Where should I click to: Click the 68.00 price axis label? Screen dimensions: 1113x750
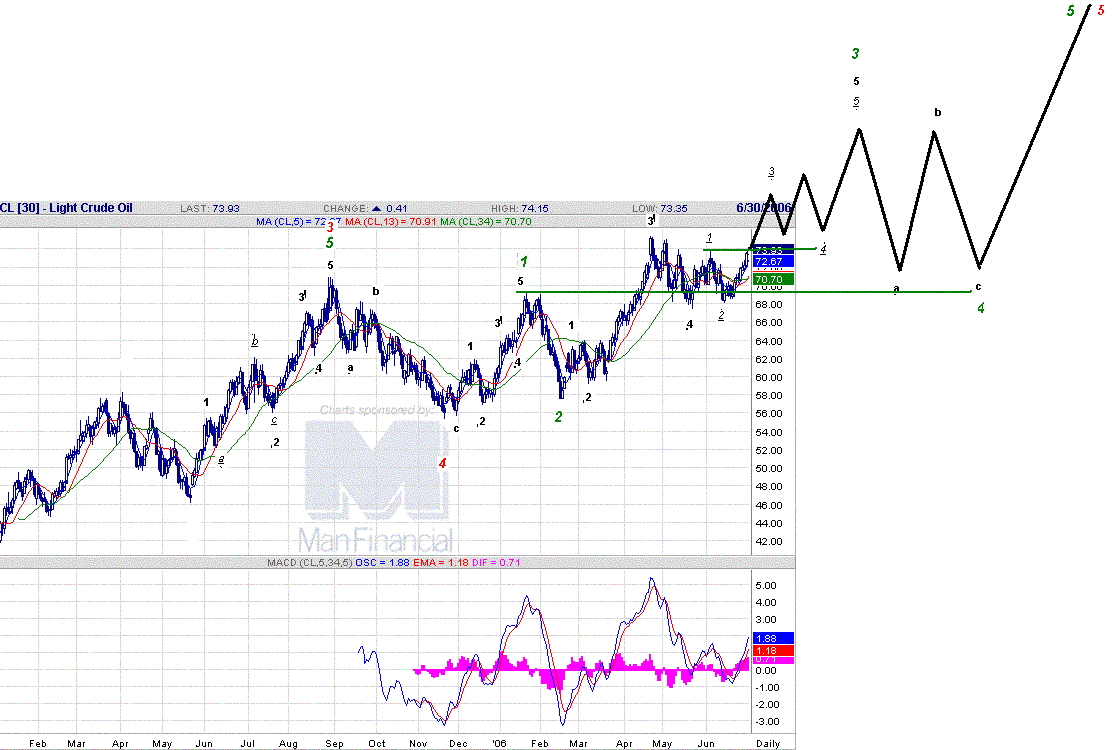click(768, 305)
